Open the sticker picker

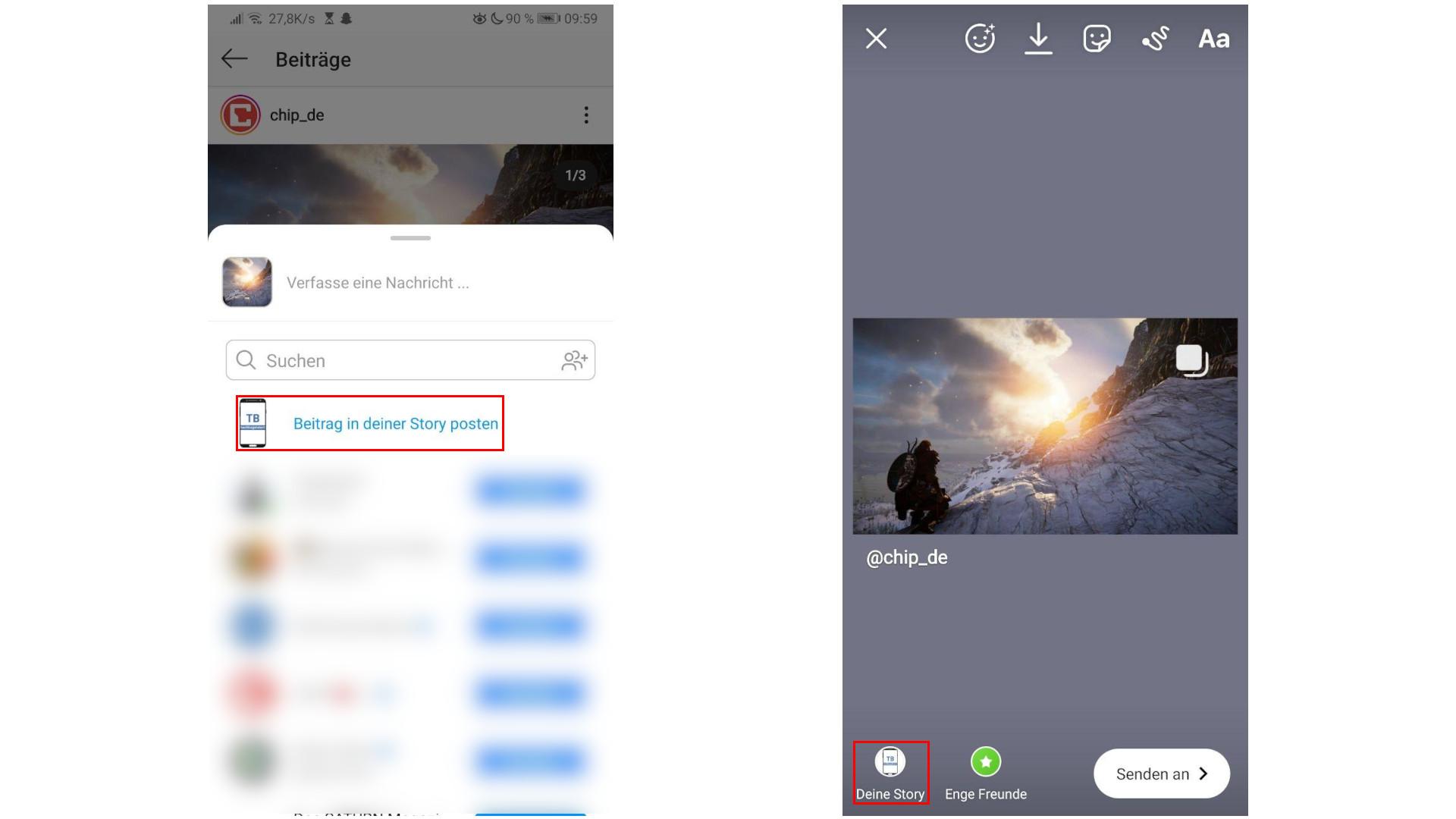[1096, 38]
